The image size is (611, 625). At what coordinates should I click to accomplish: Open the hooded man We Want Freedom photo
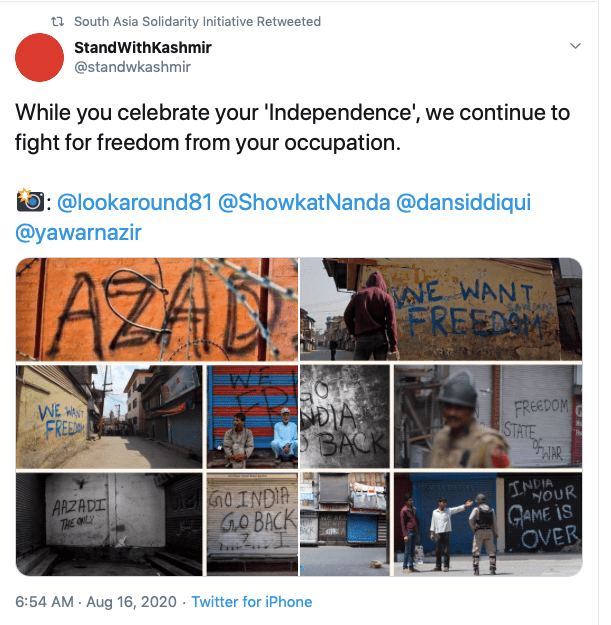coord(441,309)
